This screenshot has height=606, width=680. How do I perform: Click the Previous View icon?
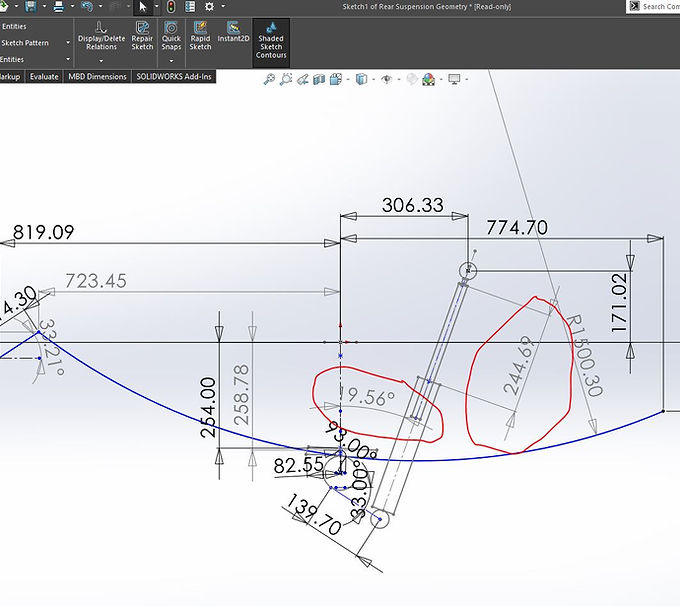click(303, 79)
